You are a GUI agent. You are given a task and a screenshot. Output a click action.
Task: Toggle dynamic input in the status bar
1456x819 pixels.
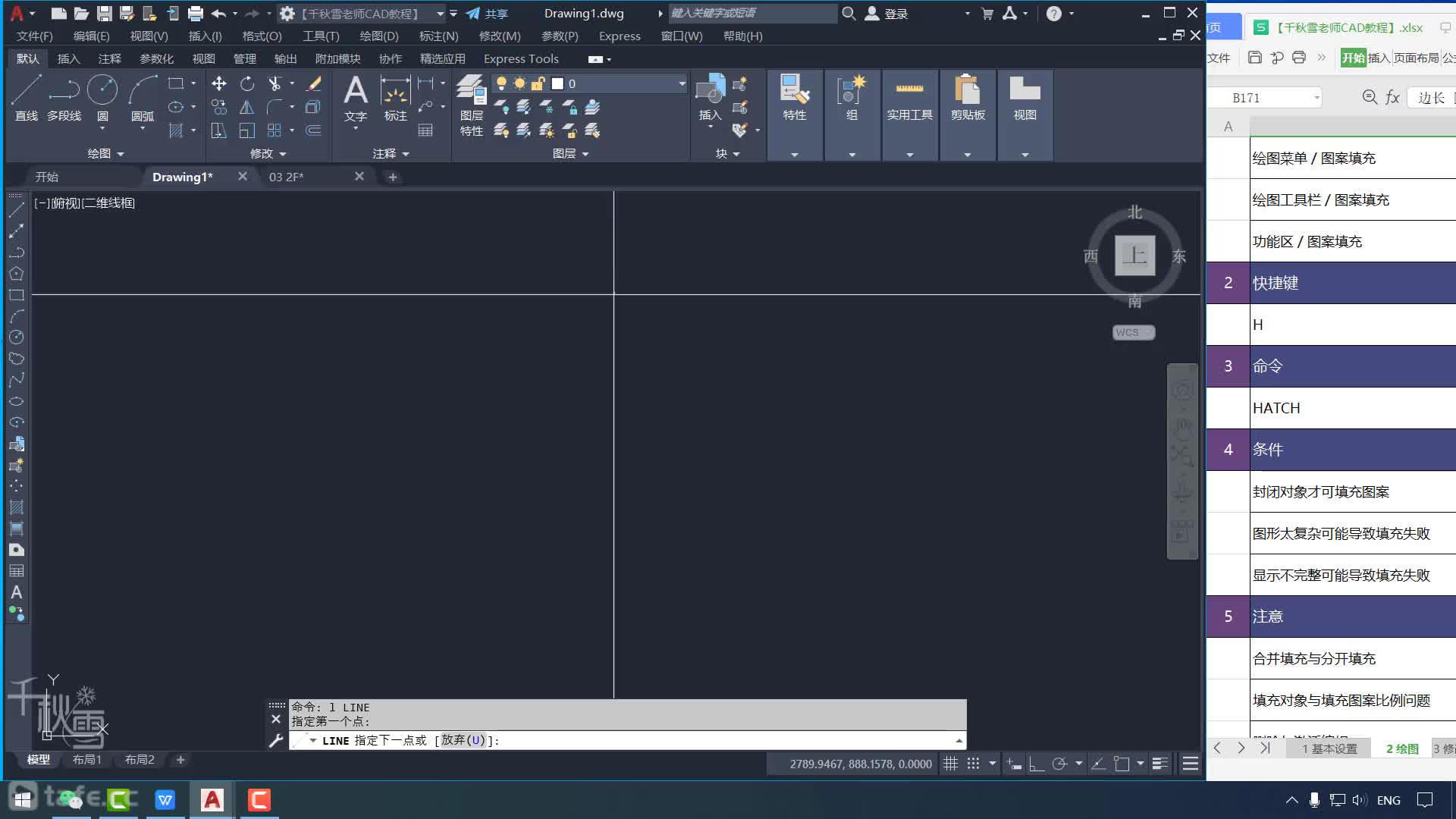point(1014,764)
